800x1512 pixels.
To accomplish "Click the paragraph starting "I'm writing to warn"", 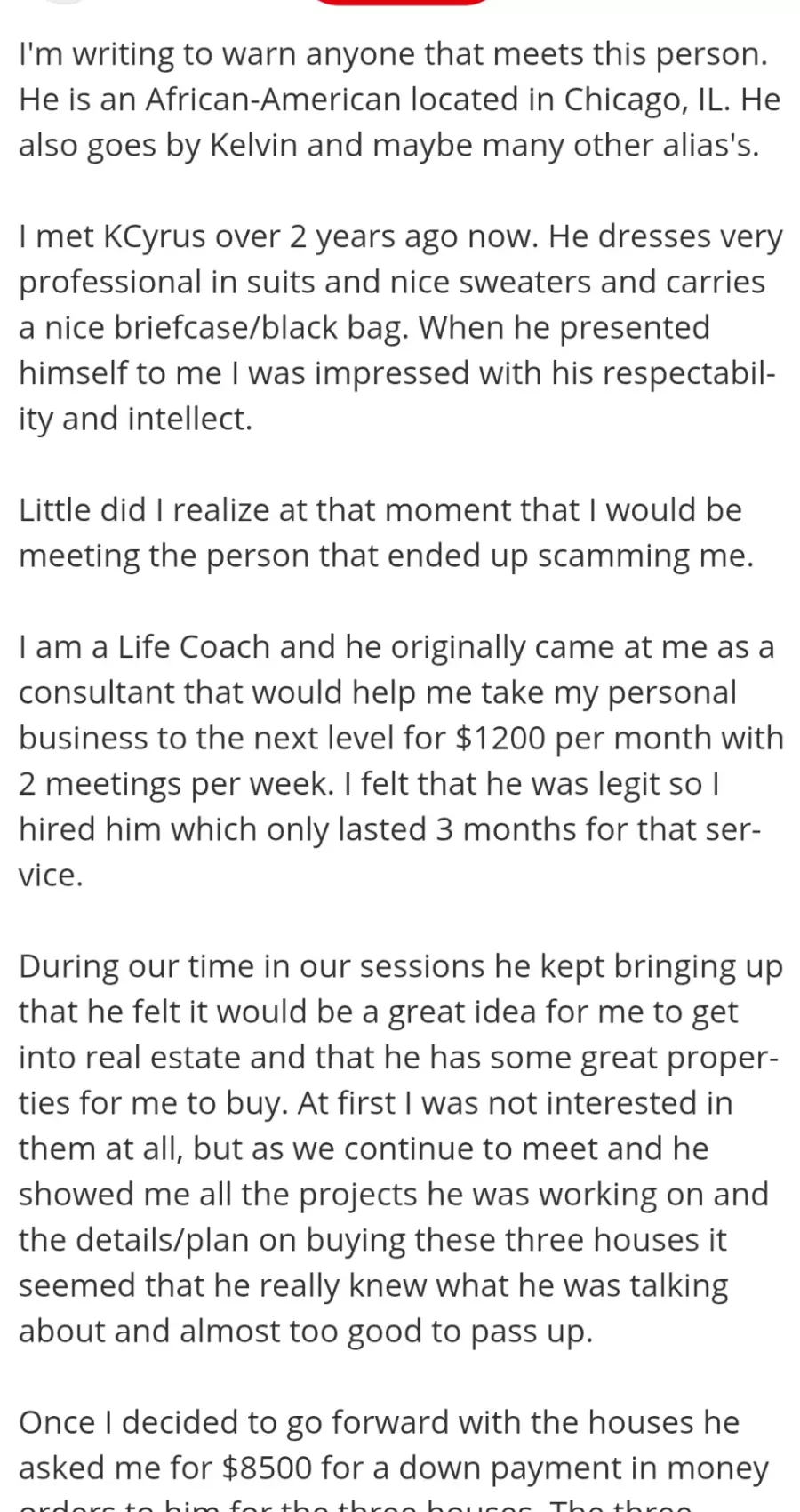I will click(x=399, y=100).
